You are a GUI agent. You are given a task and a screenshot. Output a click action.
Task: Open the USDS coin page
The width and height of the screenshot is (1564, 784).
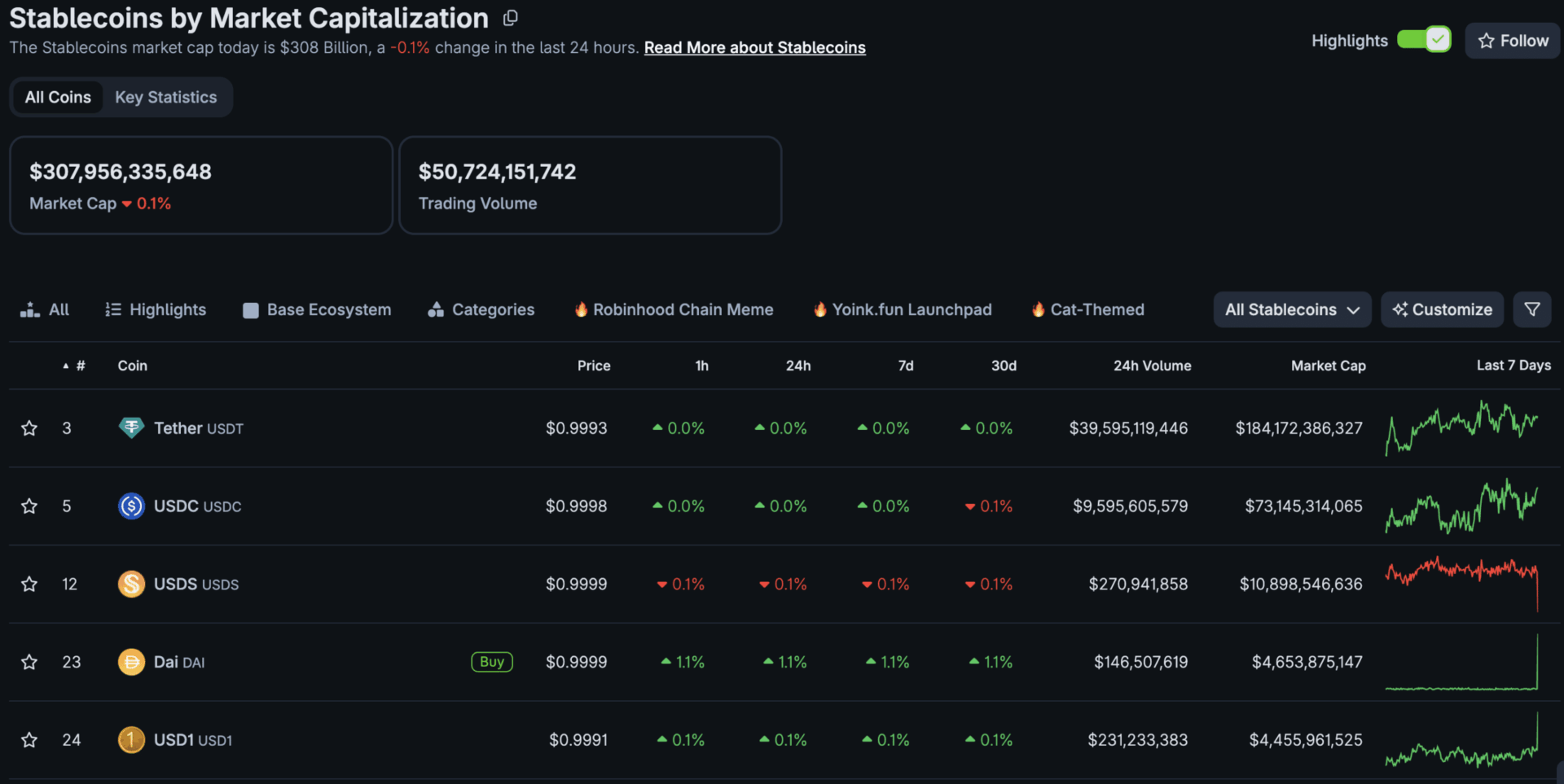(196, 585)
